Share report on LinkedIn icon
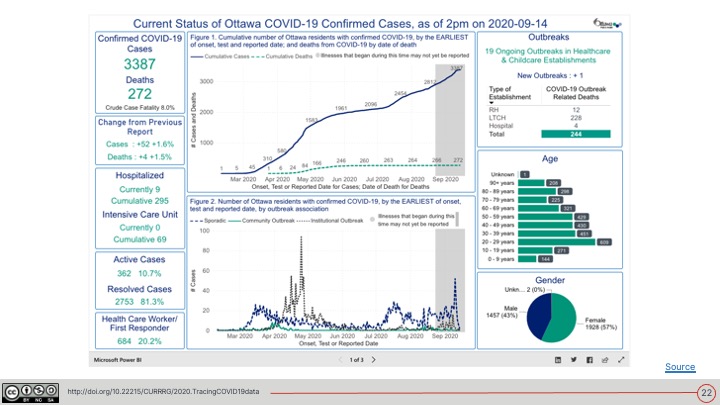Screen dimensions: 720x405 pos(558,360)
